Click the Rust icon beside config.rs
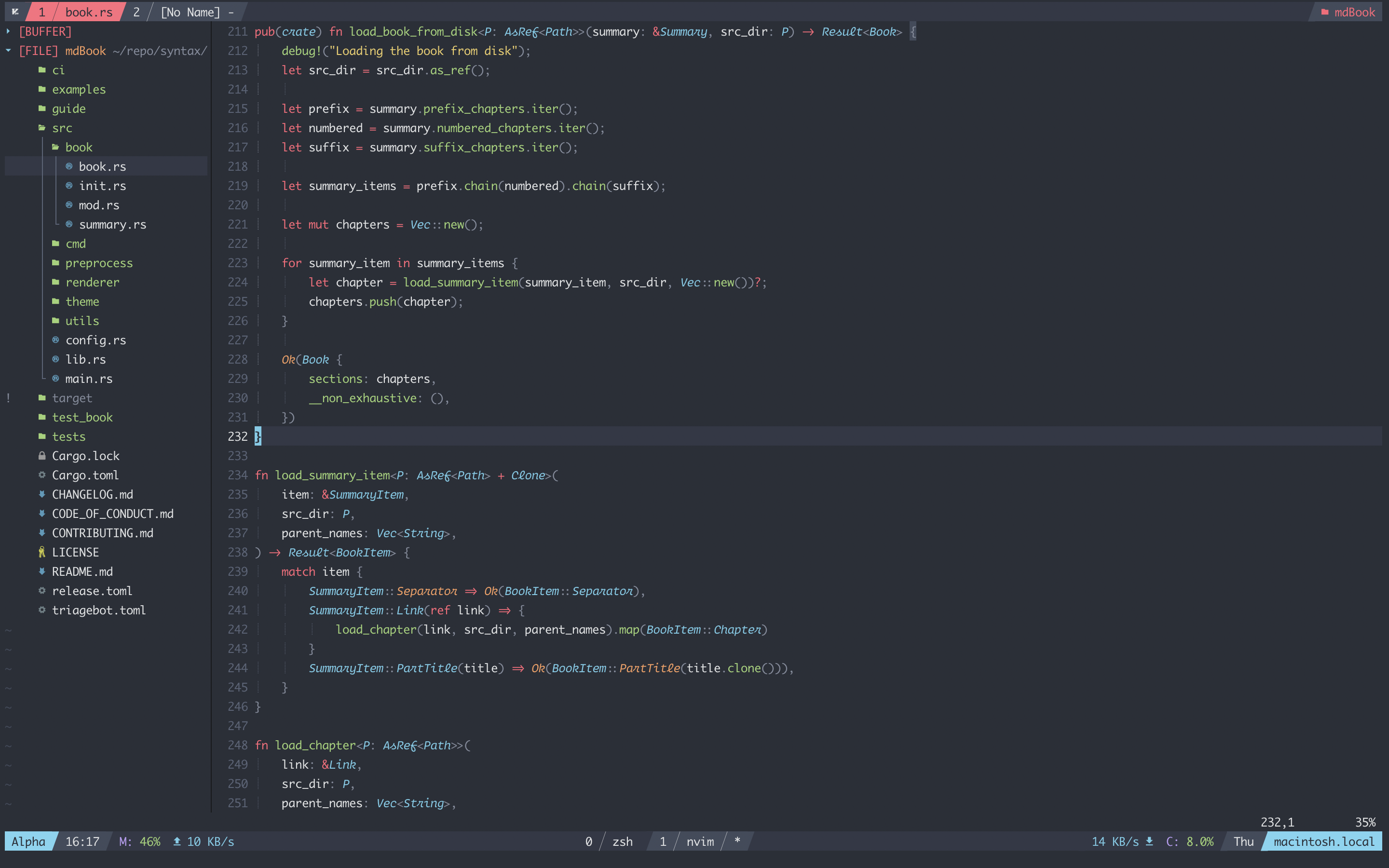The height and width of the screenshot is (868, 1389). coord(55,340)
